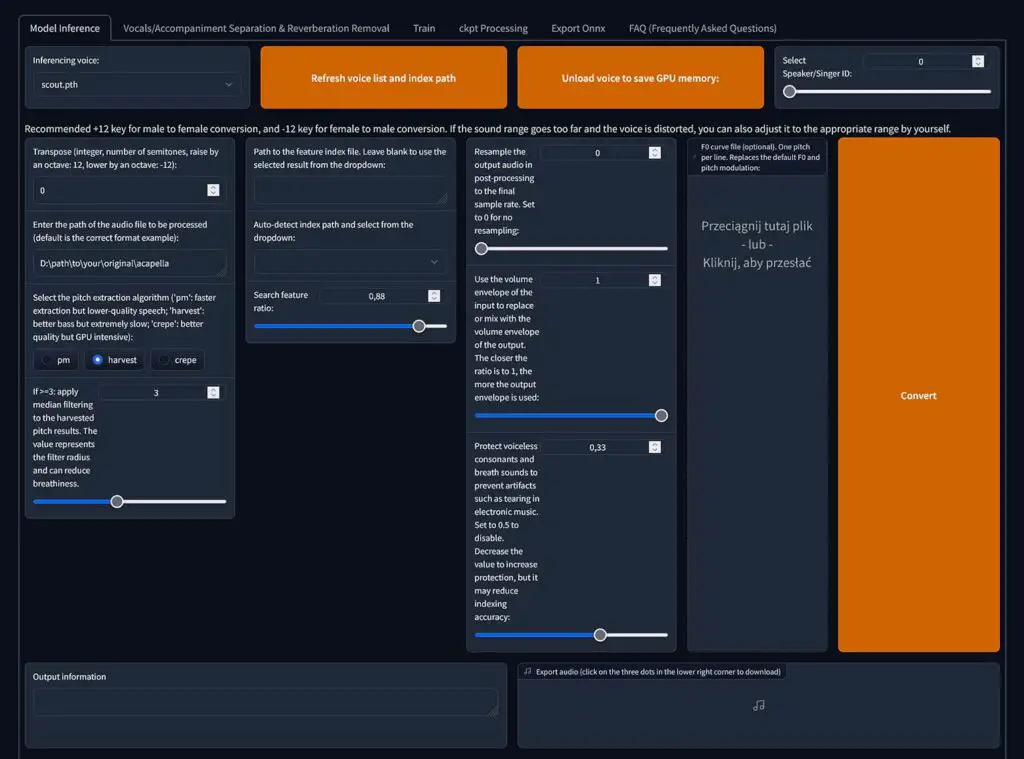Image resolution: width=1024 pixels, height=759 pixels.
Task: Click the Protect voiceless consonants stepper arrows
Action: point(654,447)
